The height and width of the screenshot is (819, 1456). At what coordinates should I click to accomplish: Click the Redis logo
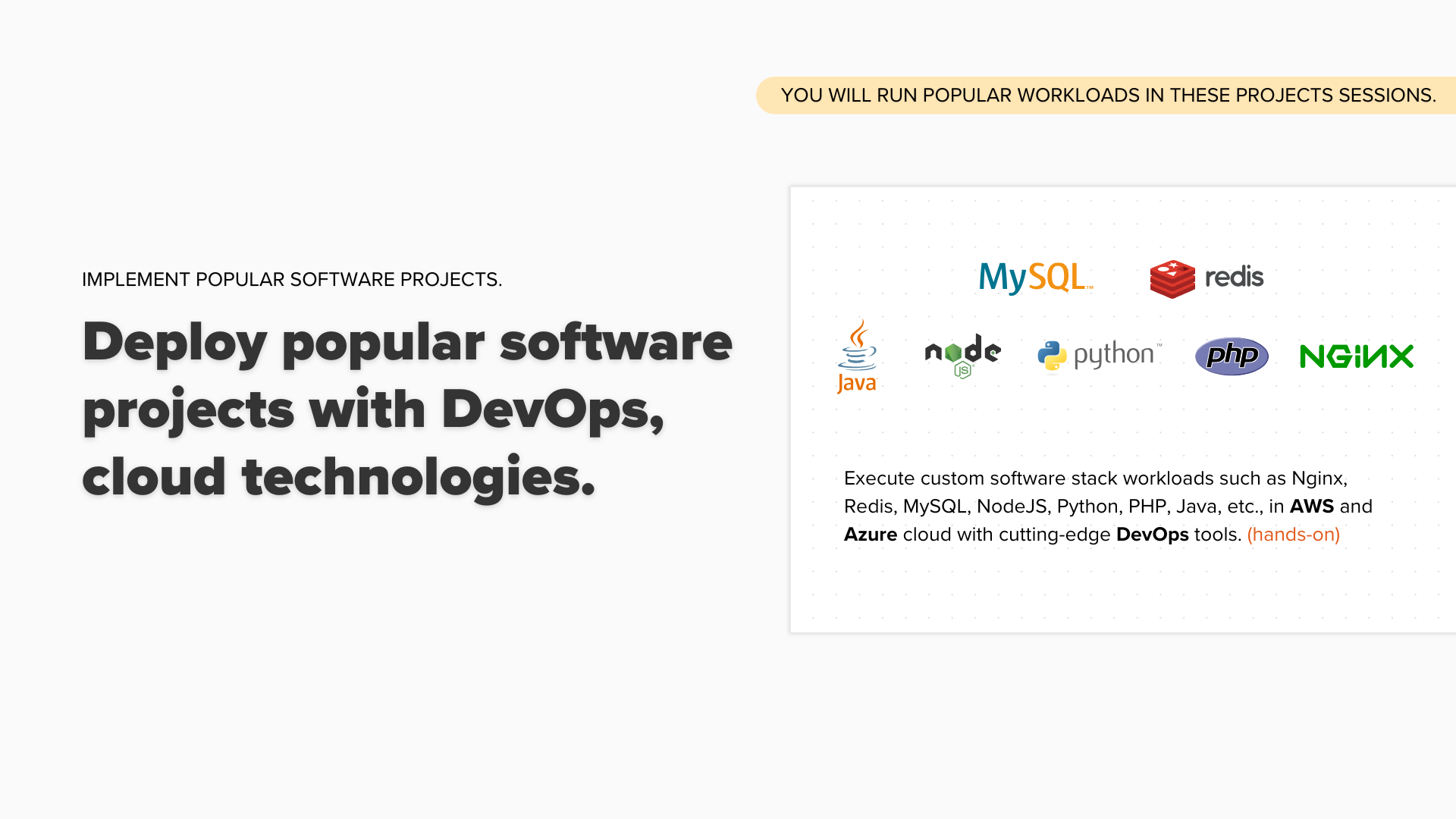(x=1207, y=278)
